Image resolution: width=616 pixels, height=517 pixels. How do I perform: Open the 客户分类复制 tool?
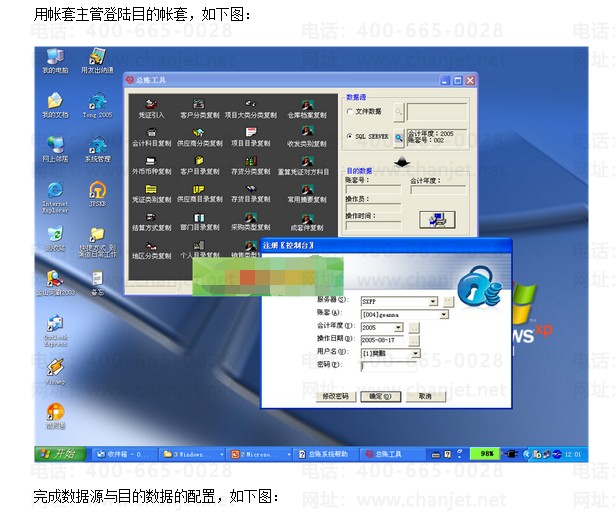pos(200,109)
